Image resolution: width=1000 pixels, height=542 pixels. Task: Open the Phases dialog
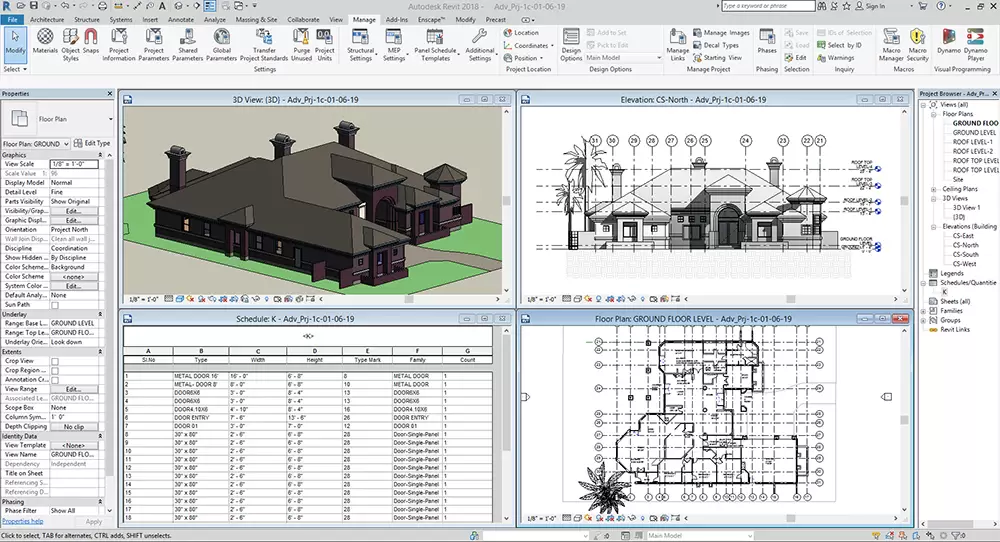pyautogui.click(x=767, y=41)
